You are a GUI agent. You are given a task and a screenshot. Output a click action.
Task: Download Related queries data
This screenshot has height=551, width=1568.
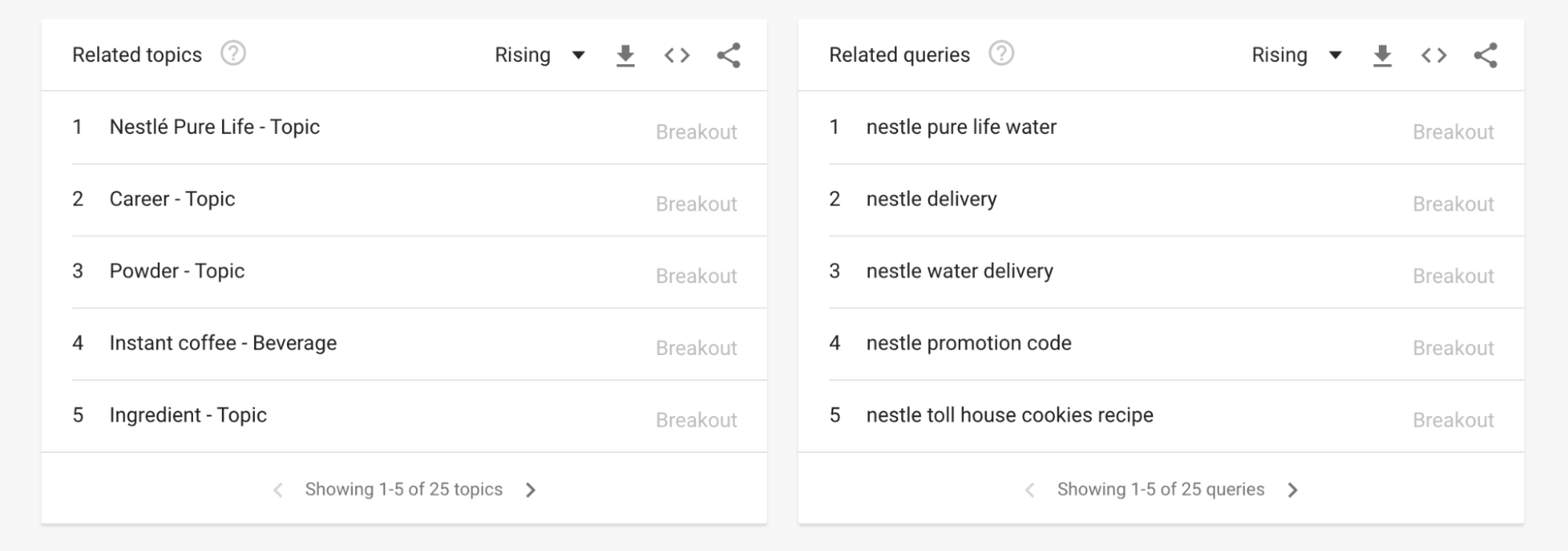click(x=1382, y=56)
